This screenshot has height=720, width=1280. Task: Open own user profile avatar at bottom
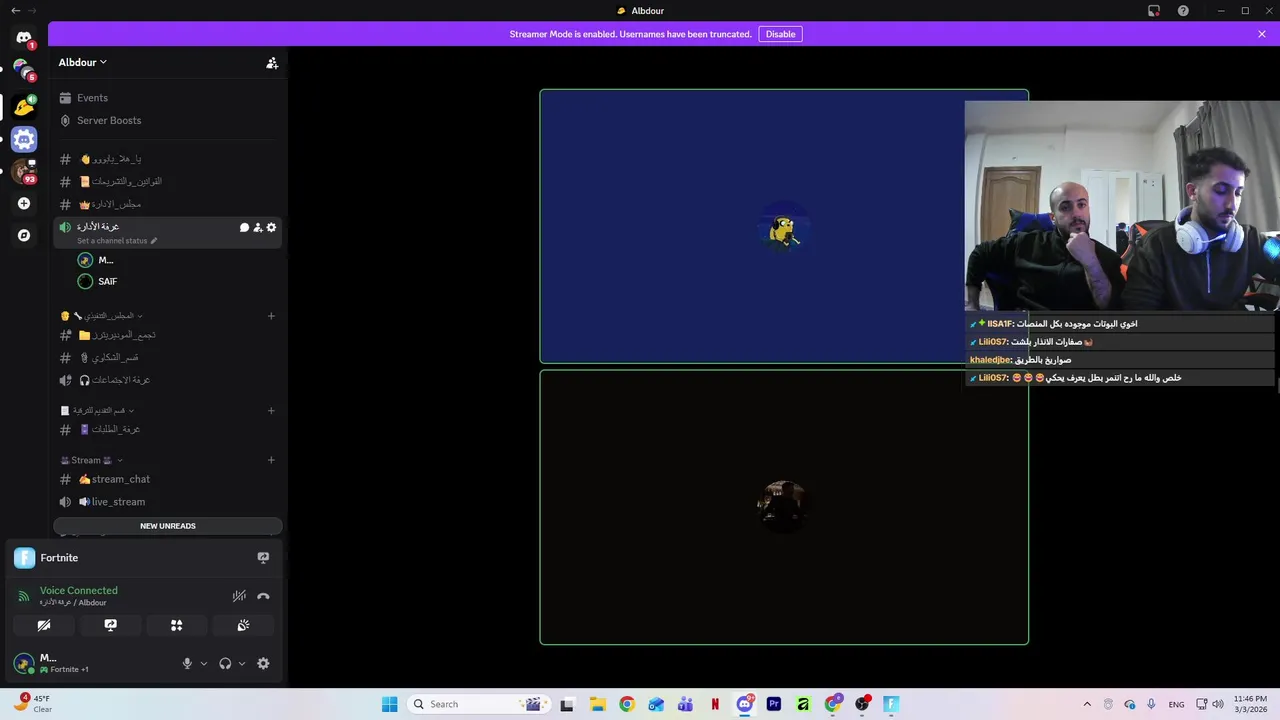click(23, 663)
